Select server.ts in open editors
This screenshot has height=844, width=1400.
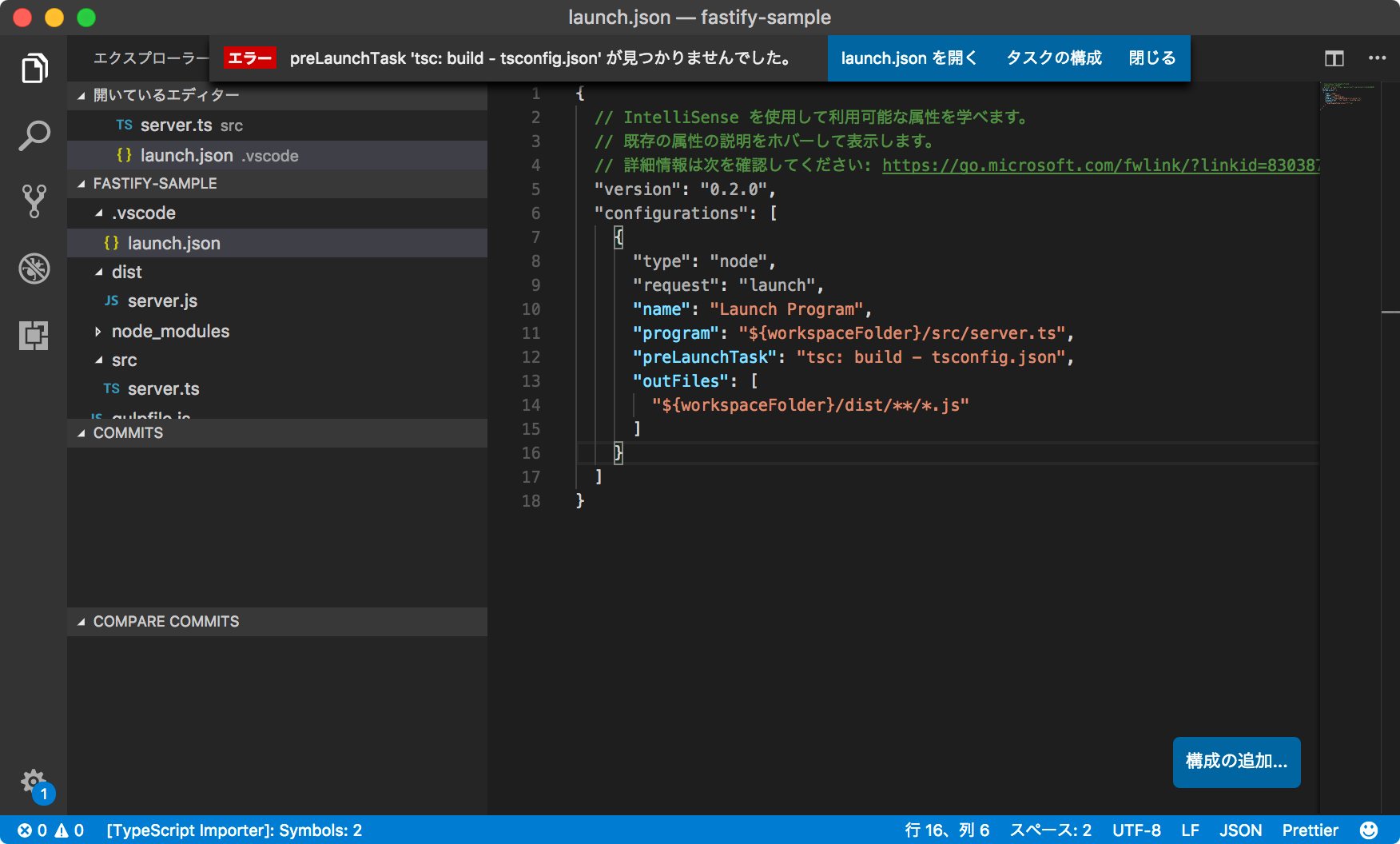(277, 125)
